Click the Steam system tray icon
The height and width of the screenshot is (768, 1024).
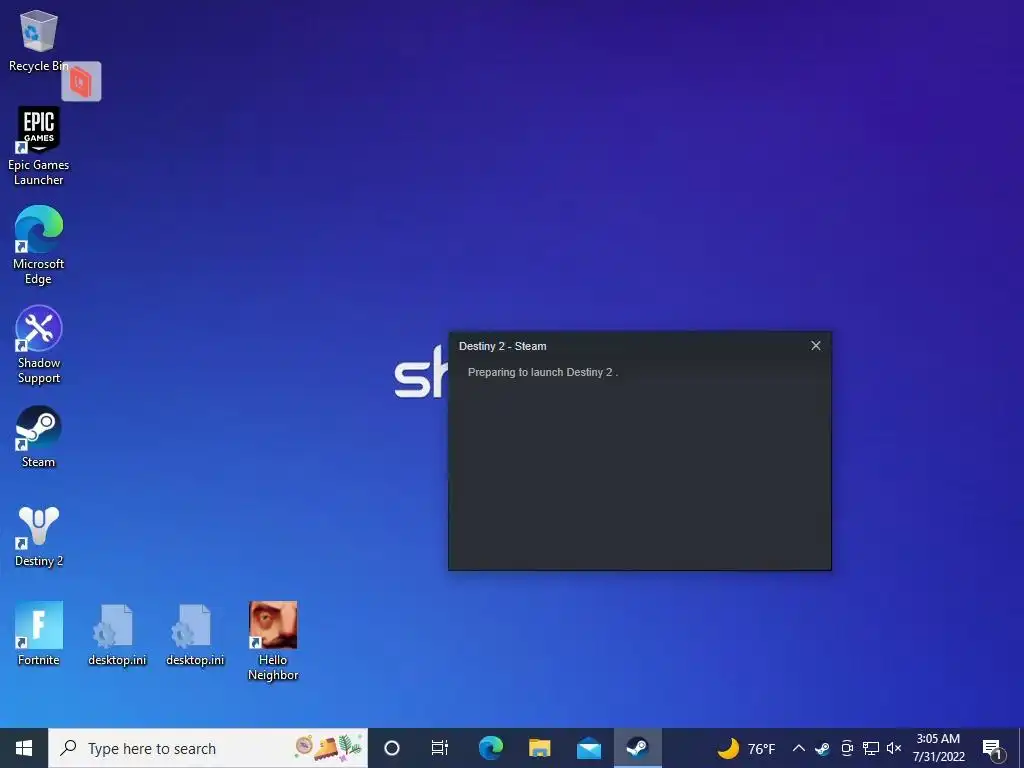(x=822, y=748)
